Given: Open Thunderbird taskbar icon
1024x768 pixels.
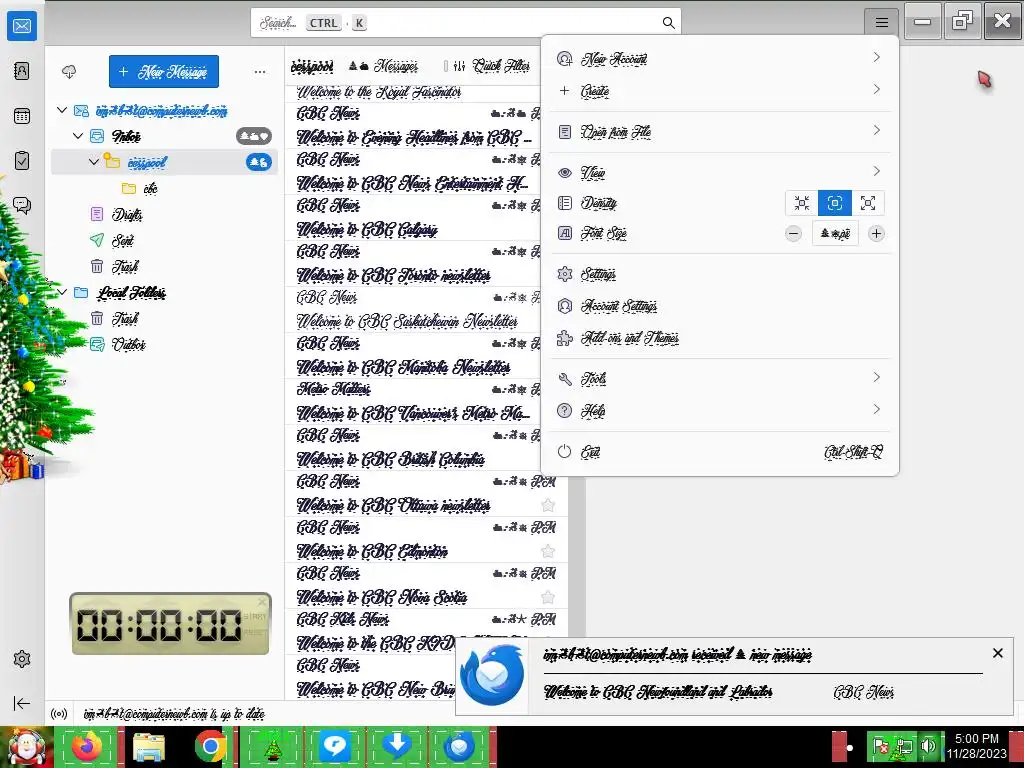Looking at the screenshot, I should [459, 746].
